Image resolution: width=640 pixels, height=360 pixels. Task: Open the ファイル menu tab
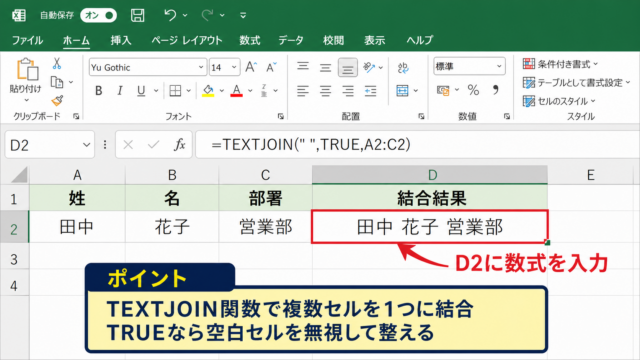pos(27,40)
